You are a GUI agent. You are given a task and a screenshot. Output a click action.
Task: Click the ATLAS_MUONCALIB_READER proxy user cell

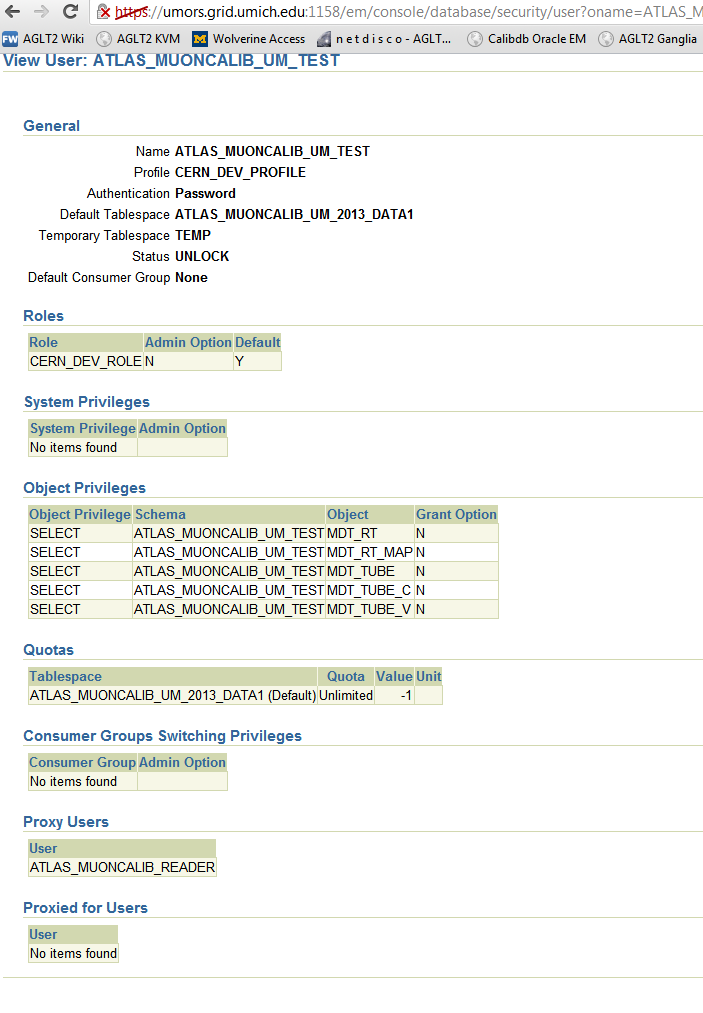[x=122, y=867]
